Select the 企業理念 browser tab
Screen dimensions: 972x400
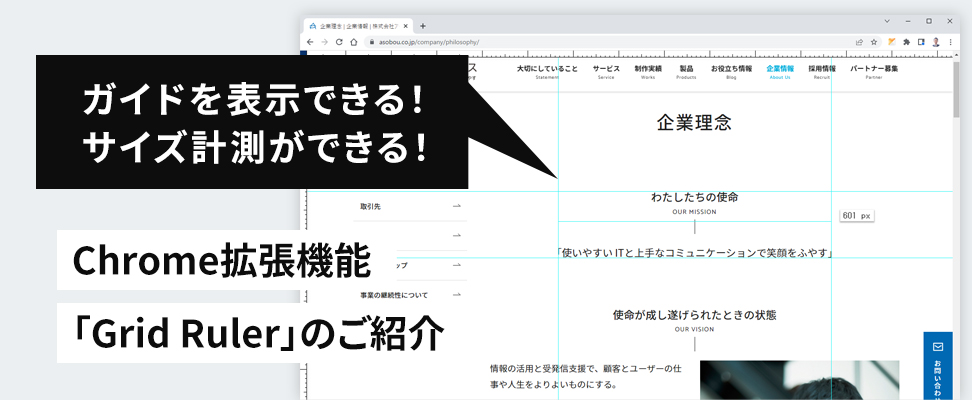[358, 26]
